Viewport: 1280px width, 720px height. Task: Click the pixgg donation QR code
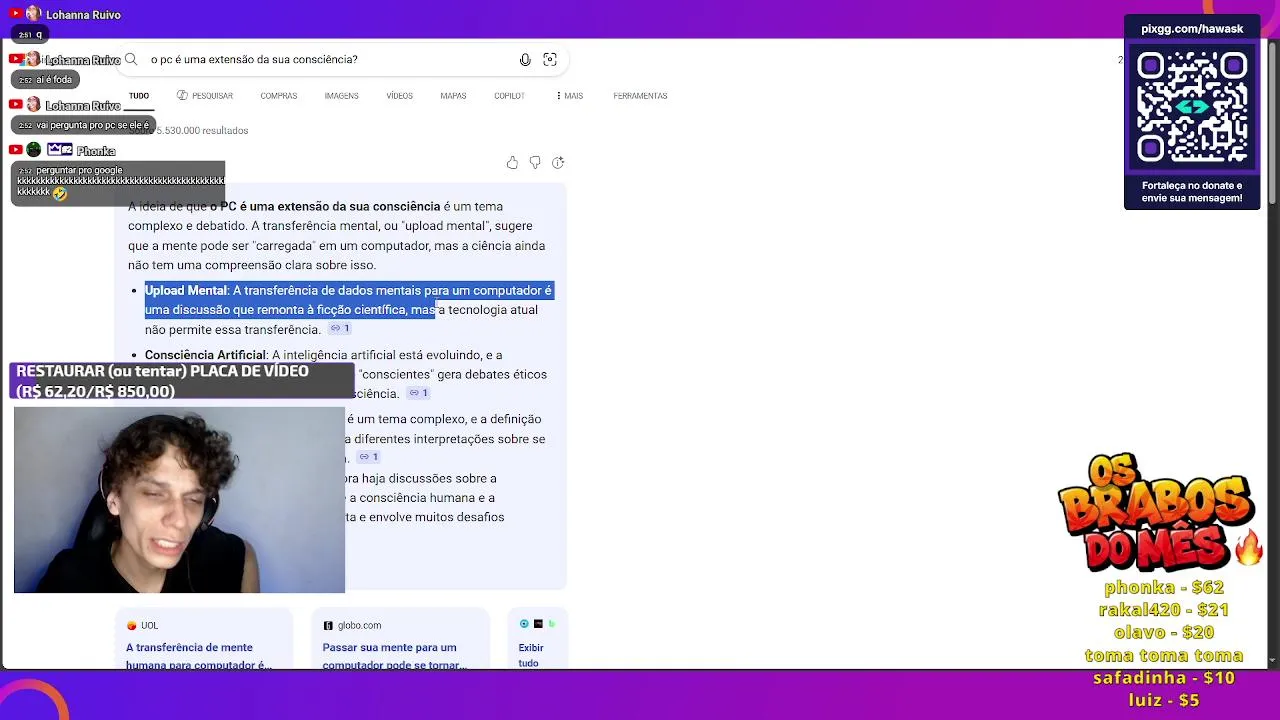1192,106
